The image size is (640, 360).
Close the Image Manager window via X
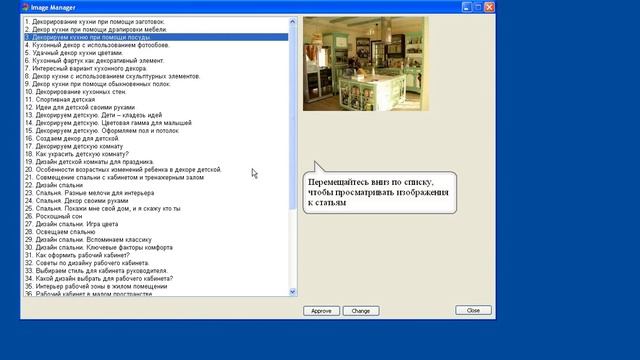tap(489, 7)
